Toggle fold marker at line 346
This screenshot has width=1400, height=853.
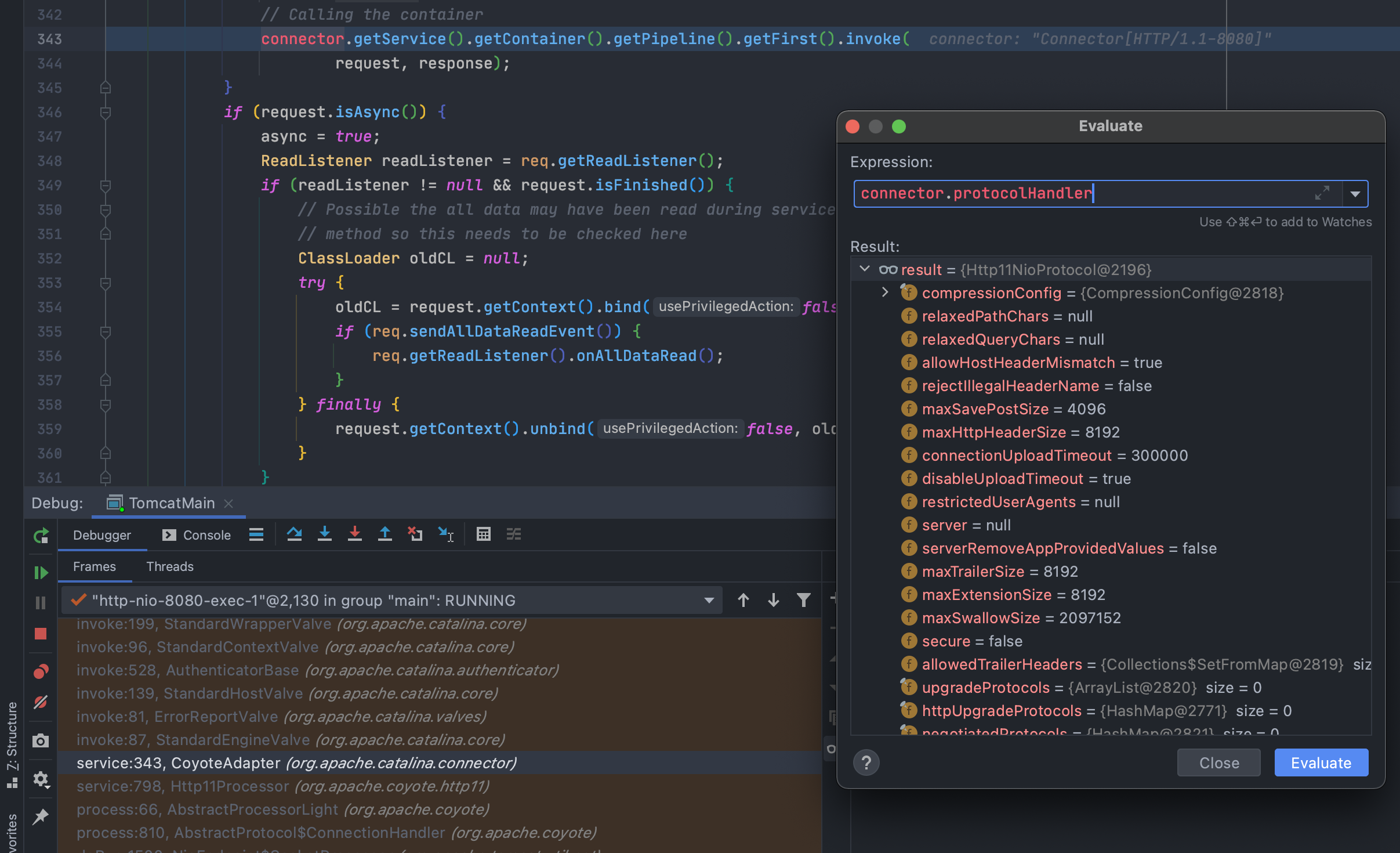(106, 112)
